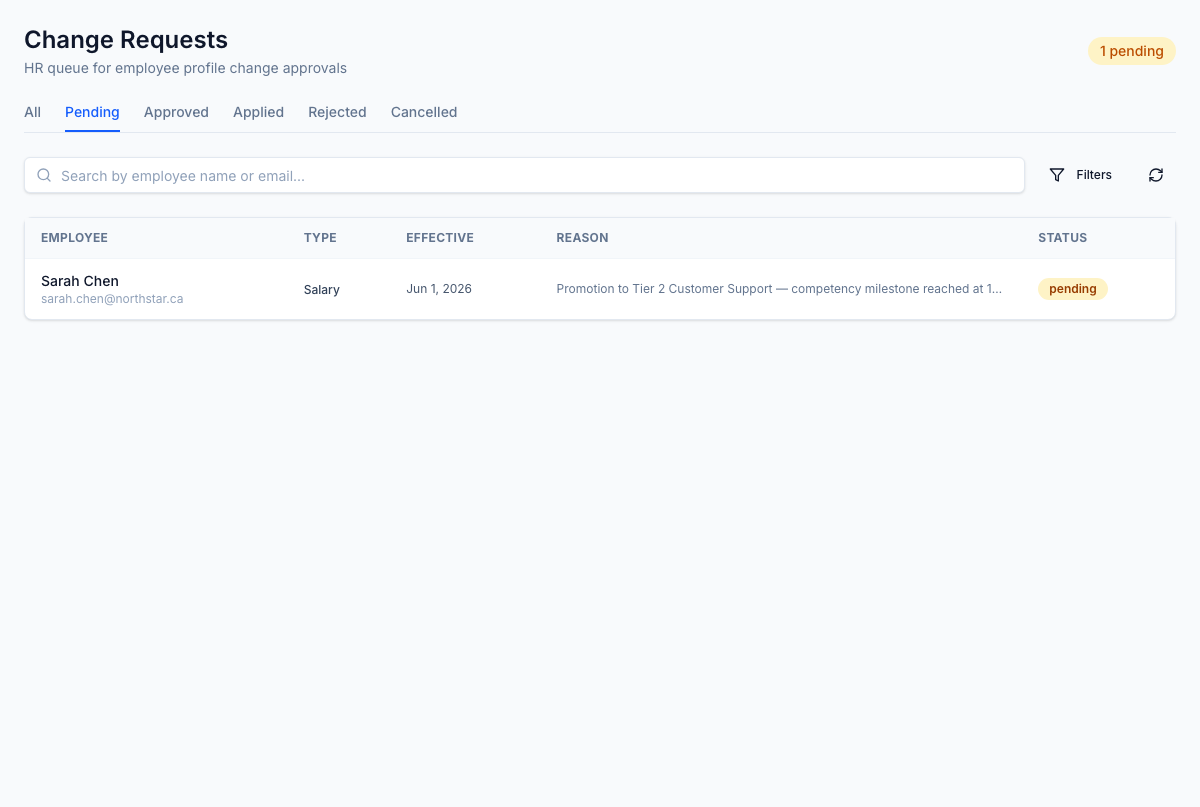Click the EMPLOYEE column header
This screenshot has width=1200, height=807.
74,238
